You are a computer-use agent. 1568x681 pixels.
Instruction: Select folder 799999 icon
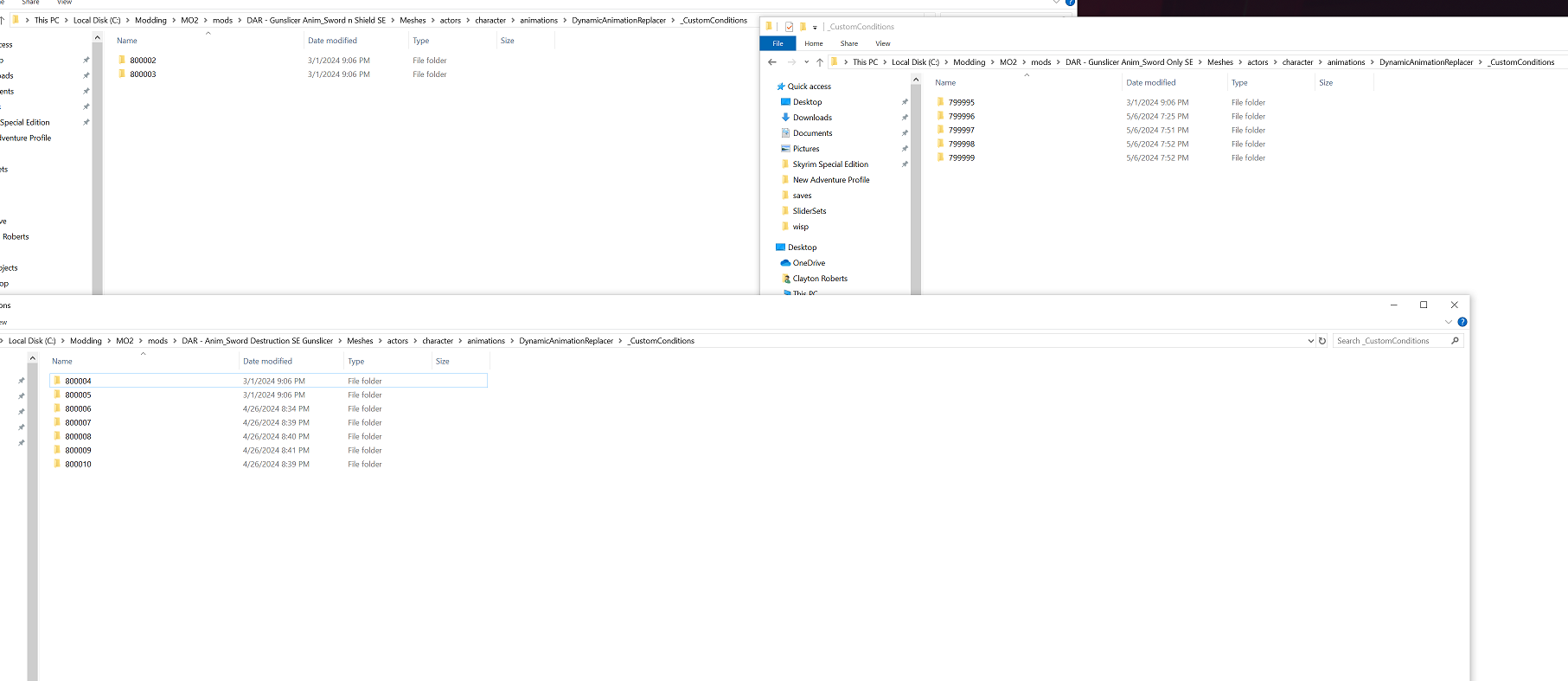(940, 157)
